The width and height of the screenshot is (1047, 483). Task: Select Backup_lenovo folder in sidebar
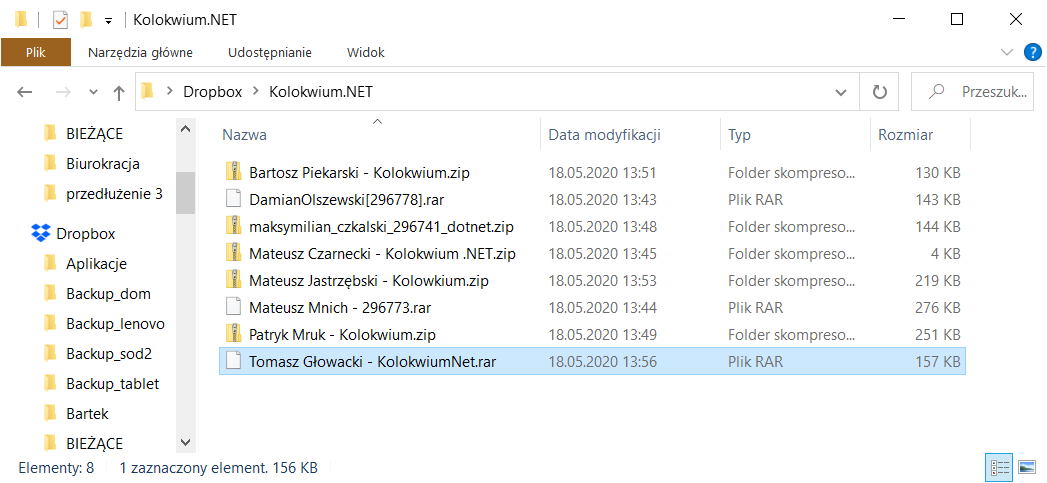tap(115, 324)
